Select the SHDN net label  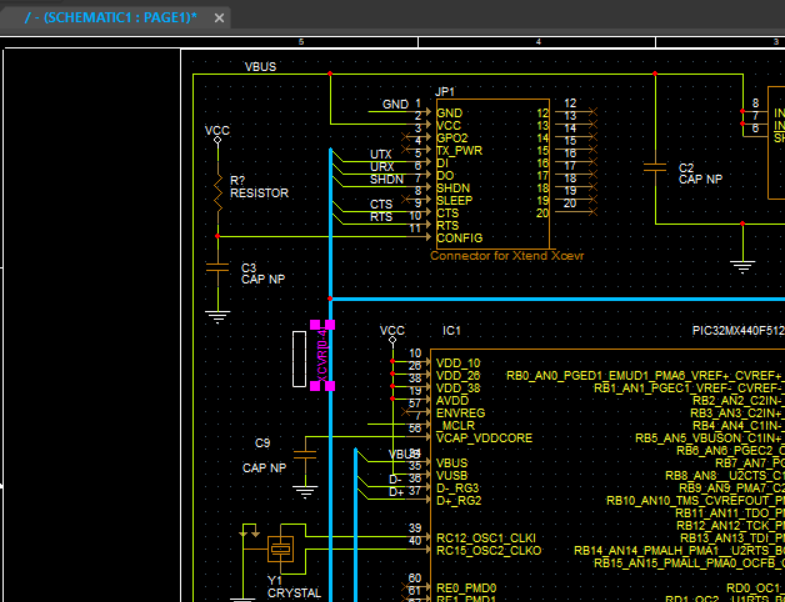point(386,179)
